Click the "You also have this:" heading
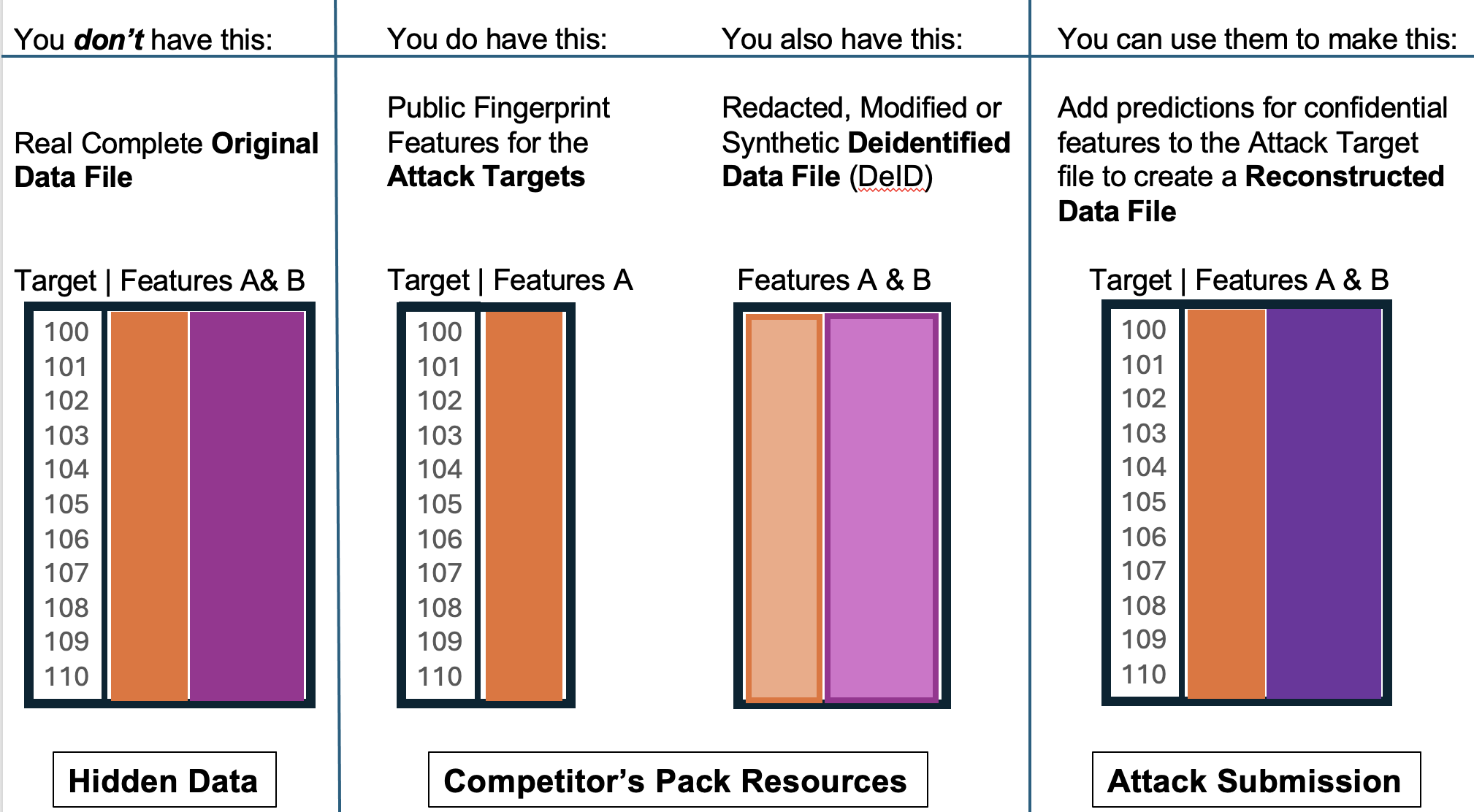Screen dimensions: 1474x812 click(841, 39)
